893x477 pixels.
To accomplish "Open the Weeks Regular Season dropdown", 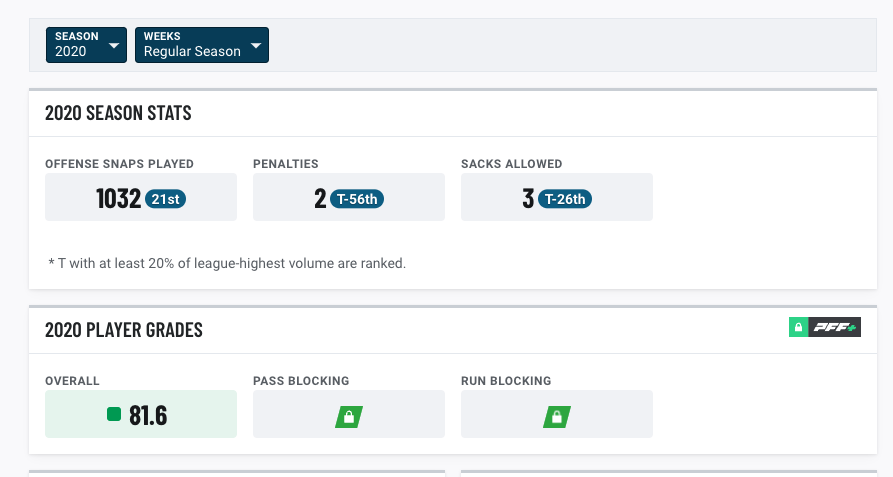I will pyautogui.click(x=202, y=45).
